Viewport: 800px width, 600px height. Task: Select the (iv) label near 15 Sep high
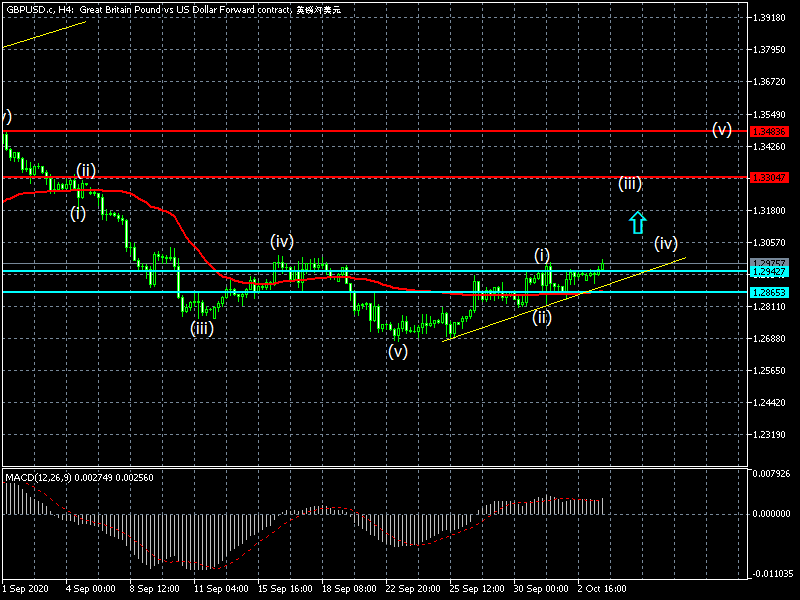click(281, 241)
